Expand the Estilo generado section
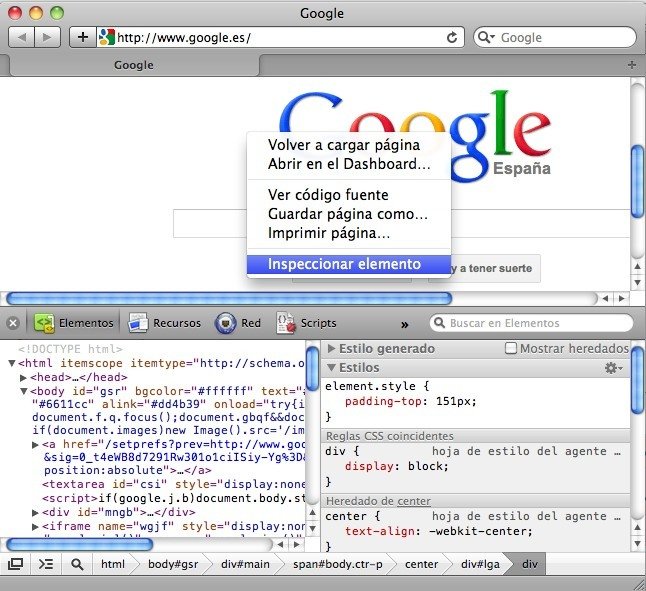The width and height of the screenshot is (646, 591). pos(331,348)
